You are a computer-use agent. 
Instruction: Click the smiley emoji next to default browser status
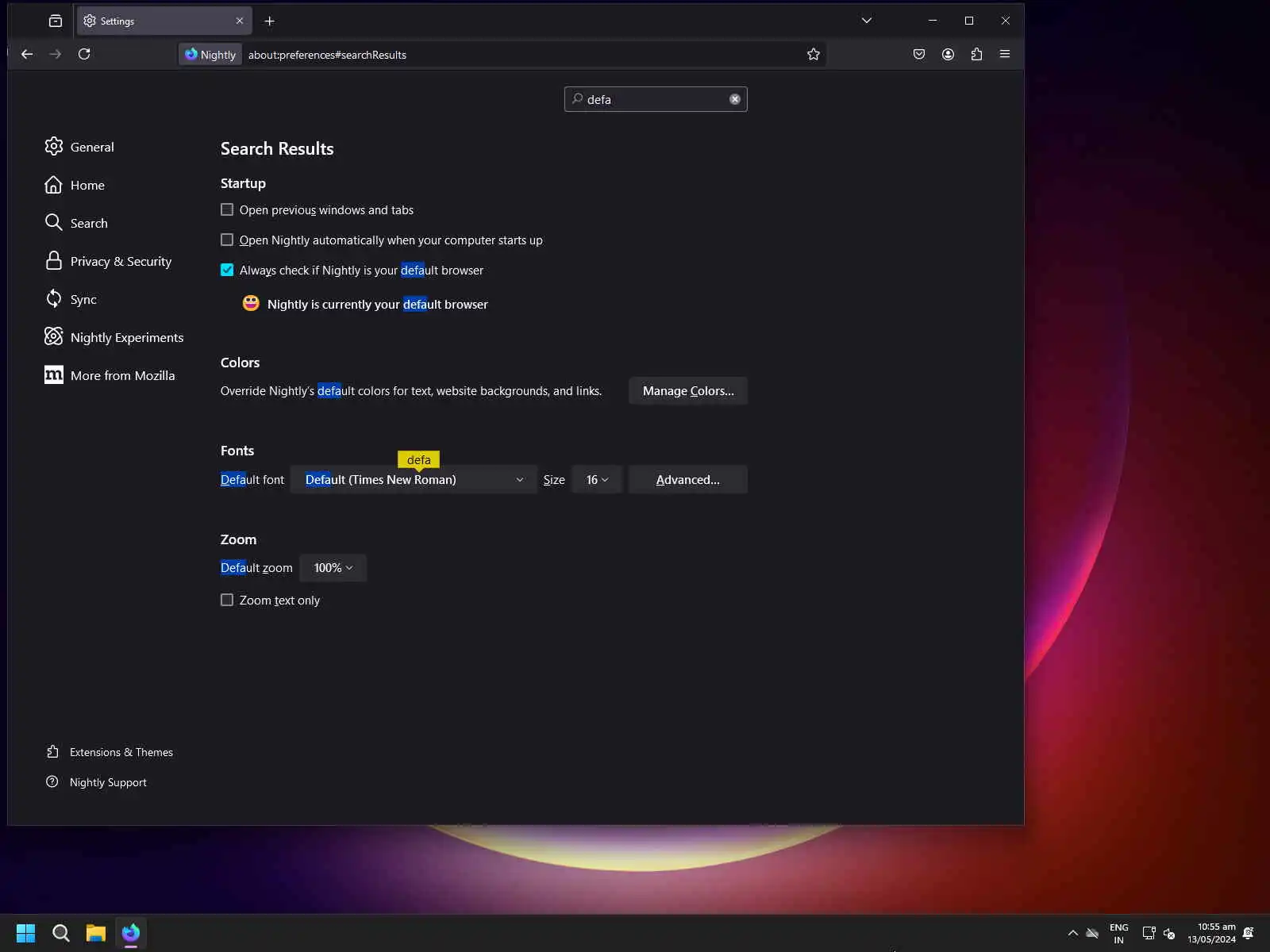pyautogui.click(x=251, y=304)
